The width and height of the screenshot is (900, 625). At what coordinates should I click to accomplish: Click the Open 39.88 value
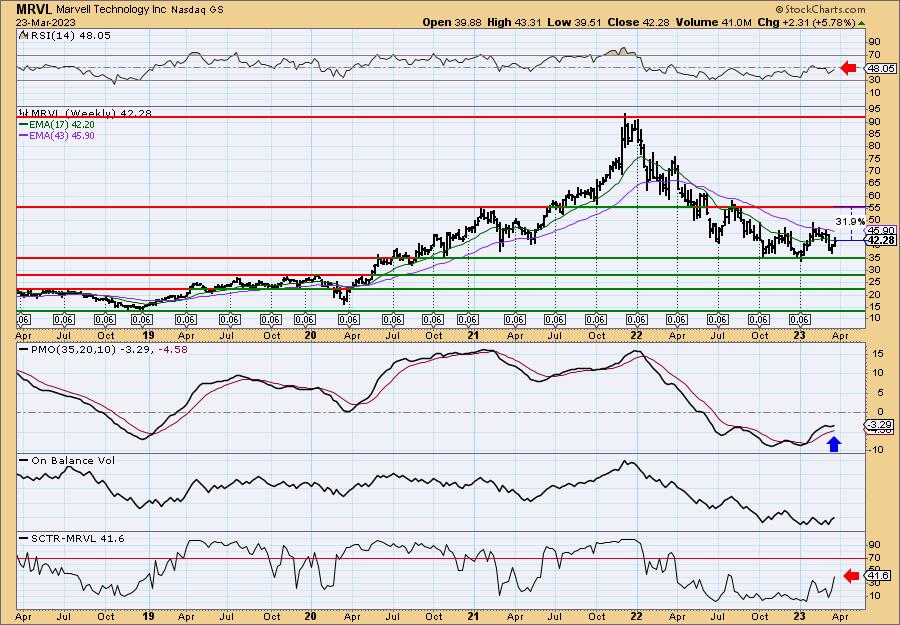pos(453,22)
